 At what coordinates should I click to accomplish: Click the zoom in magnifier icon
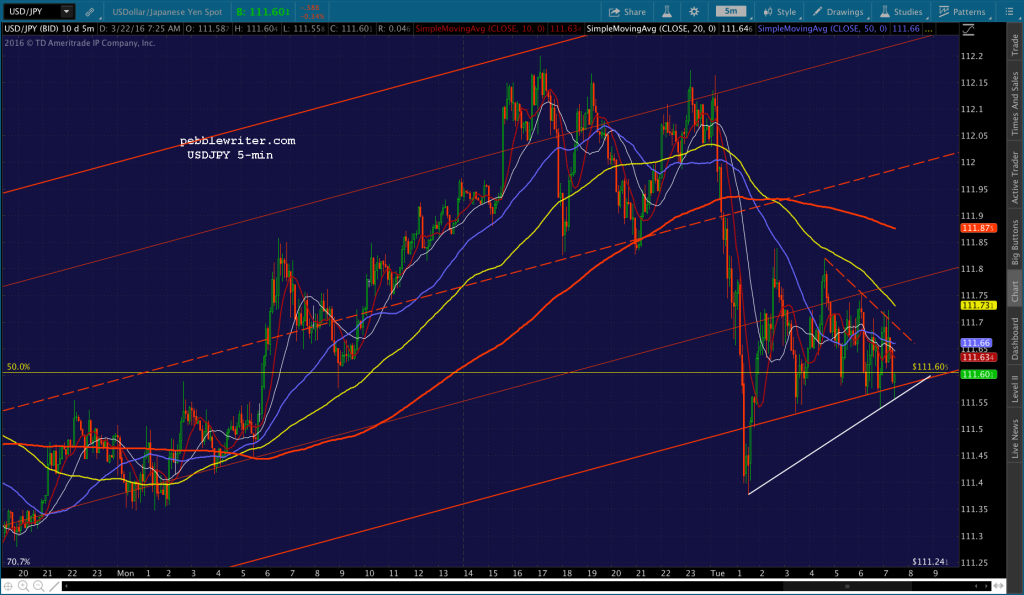[x=24, y=586]
